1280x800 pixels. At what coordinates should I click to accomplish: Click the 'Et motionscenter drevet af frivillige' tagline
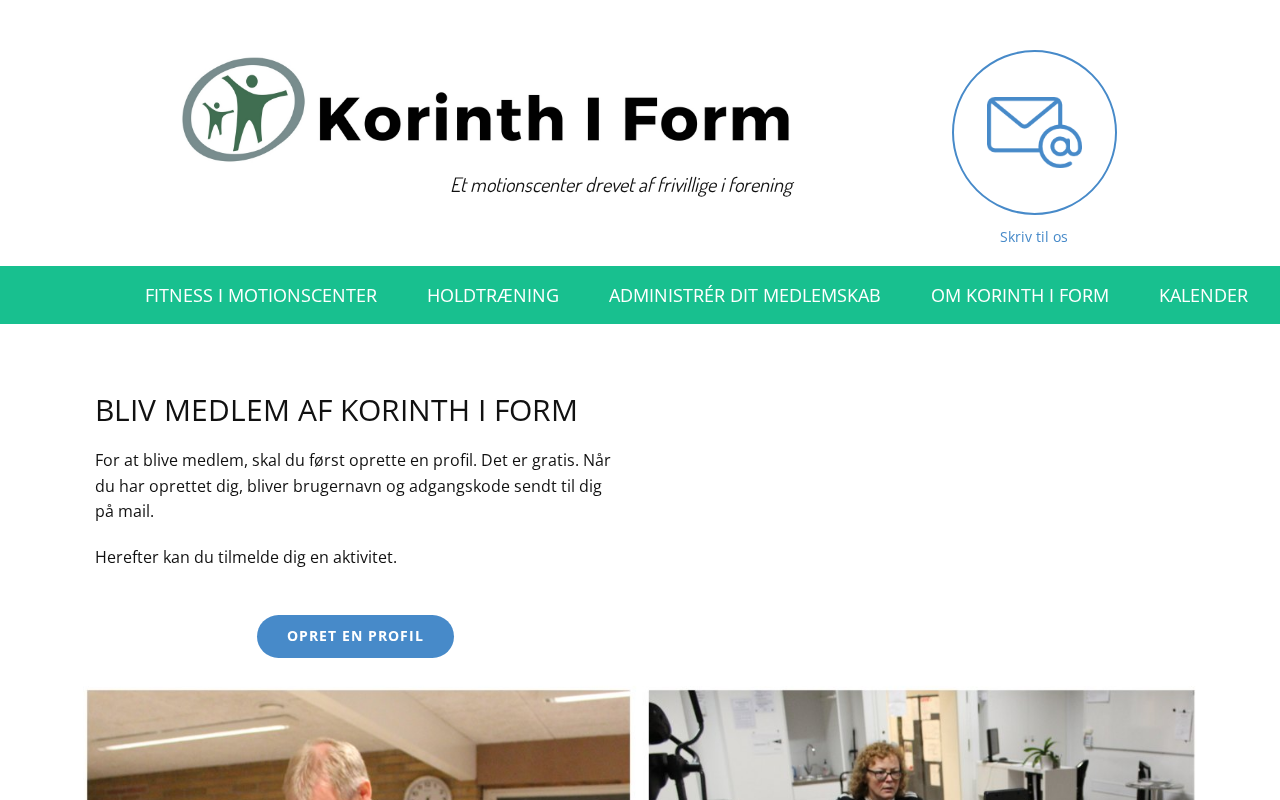point(621,185)
